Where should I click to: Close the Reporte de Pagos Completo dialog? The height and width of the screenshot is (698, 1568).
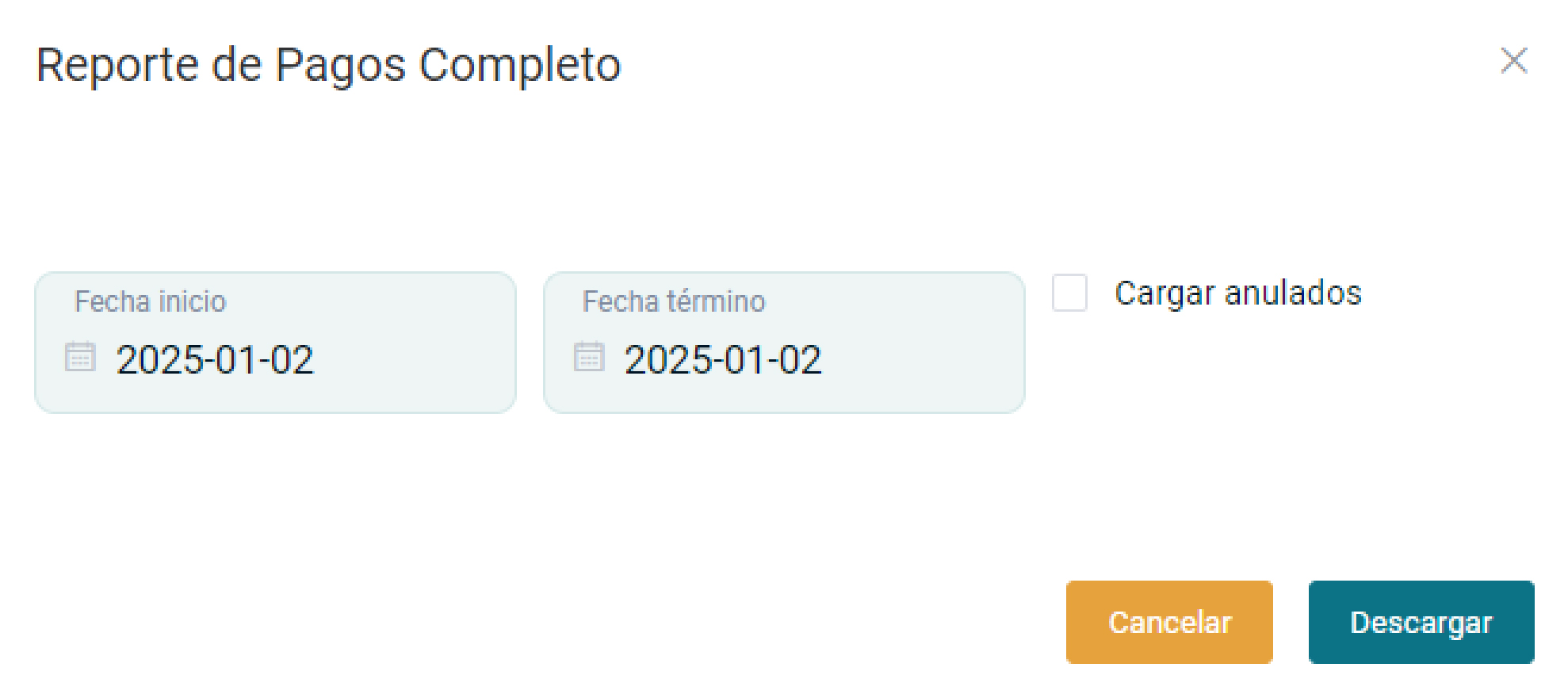tap(1513, 60)
